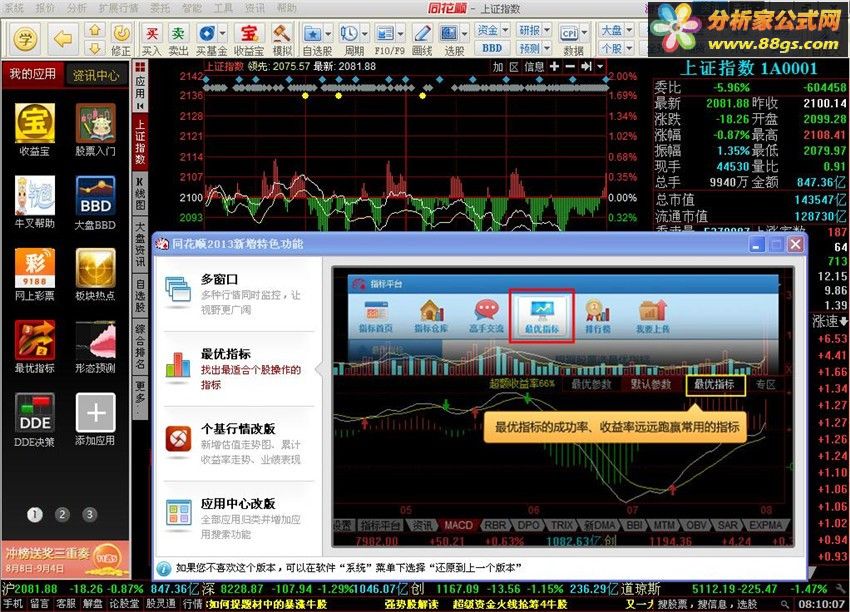This screenshot has height=612, width=850.
Task: Expand chart header dropdown arrow after skip-to-end icon
Action: [x=600, y=67]
